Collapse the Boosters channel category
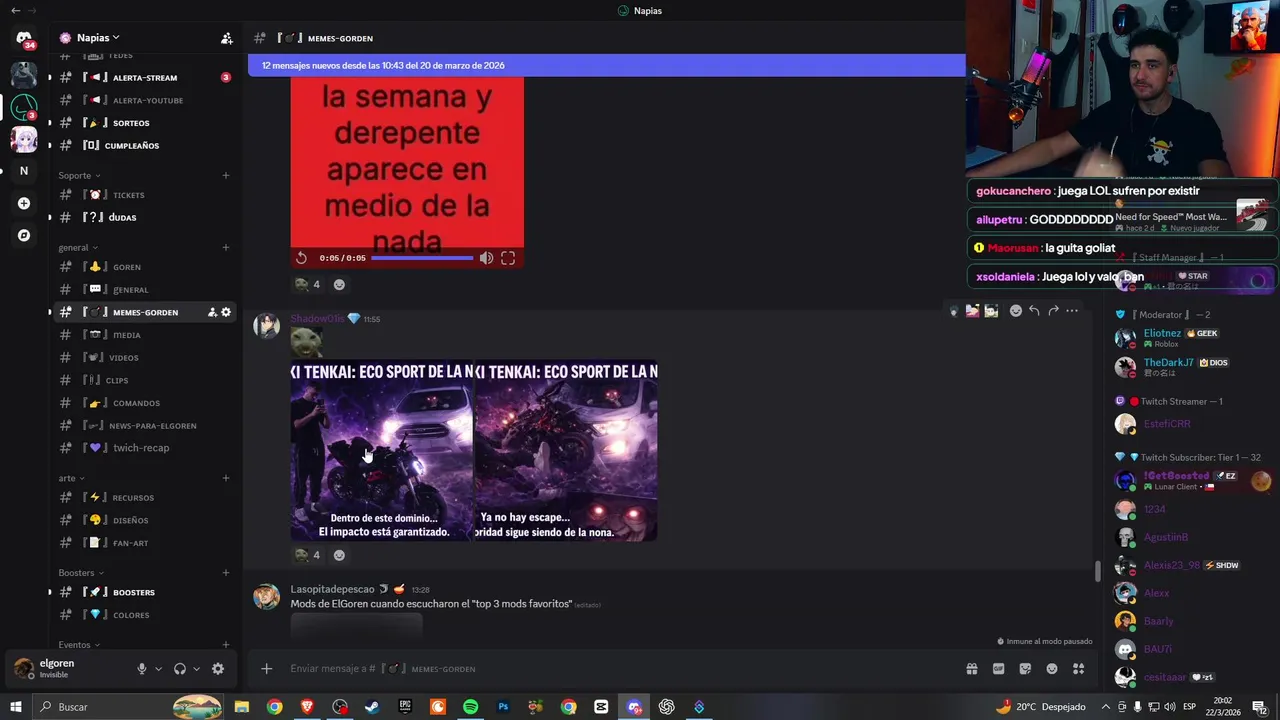Screen dimensions: 1280x720 click(80, 573)
